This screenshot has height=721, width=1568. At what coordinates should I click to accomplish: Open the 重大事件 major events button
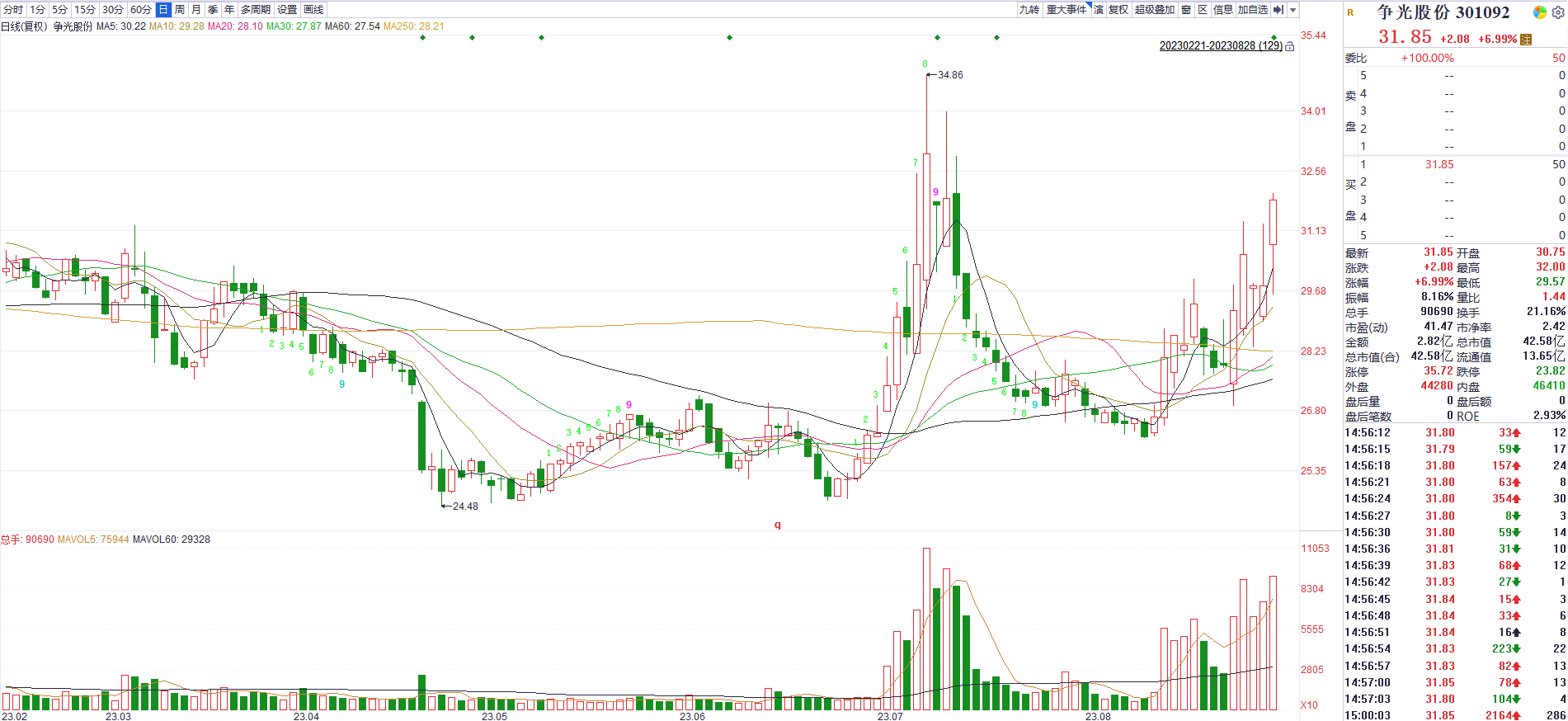1067,10
